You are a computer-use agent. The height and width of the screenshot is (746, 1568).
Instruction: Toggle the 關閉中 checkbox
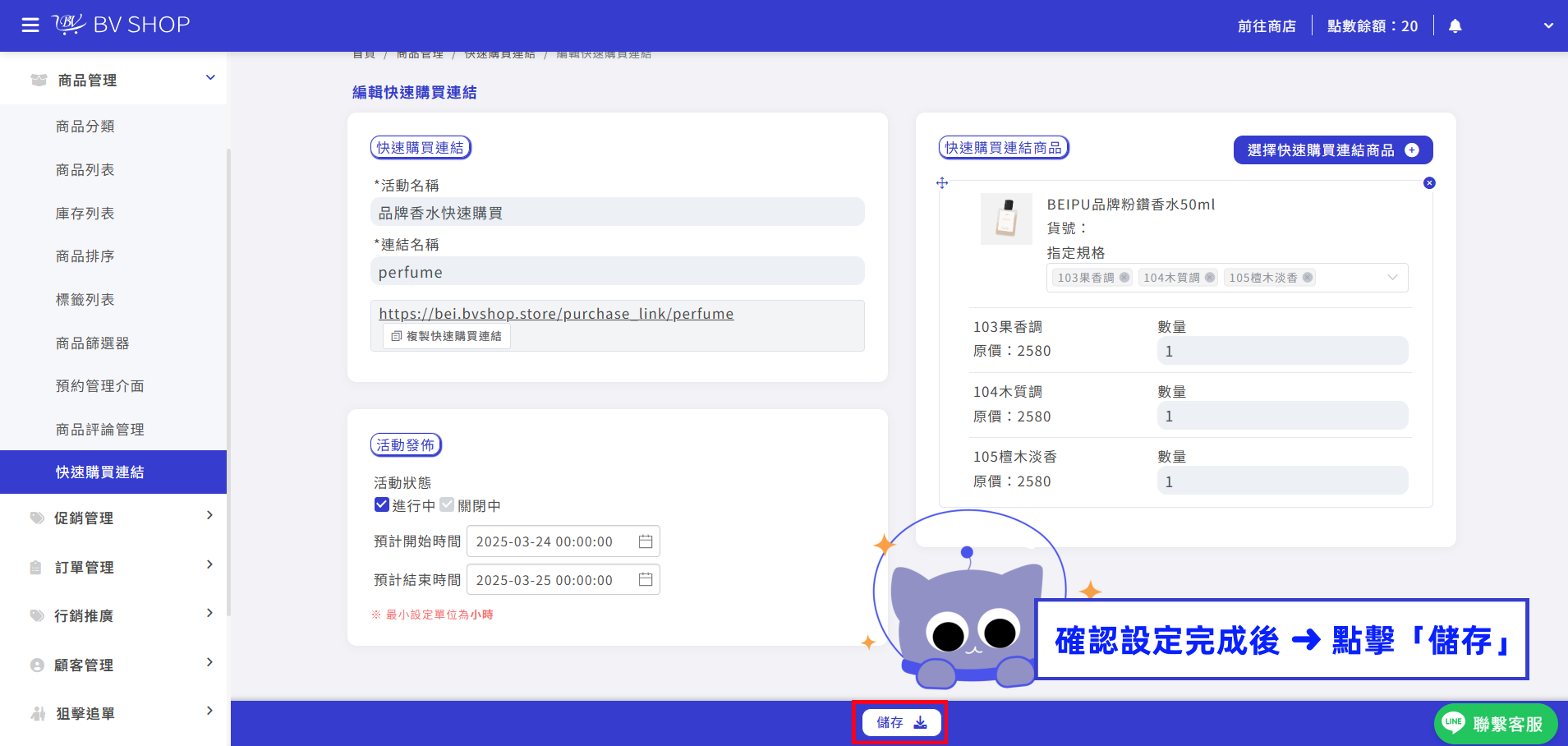click(447, 504)
